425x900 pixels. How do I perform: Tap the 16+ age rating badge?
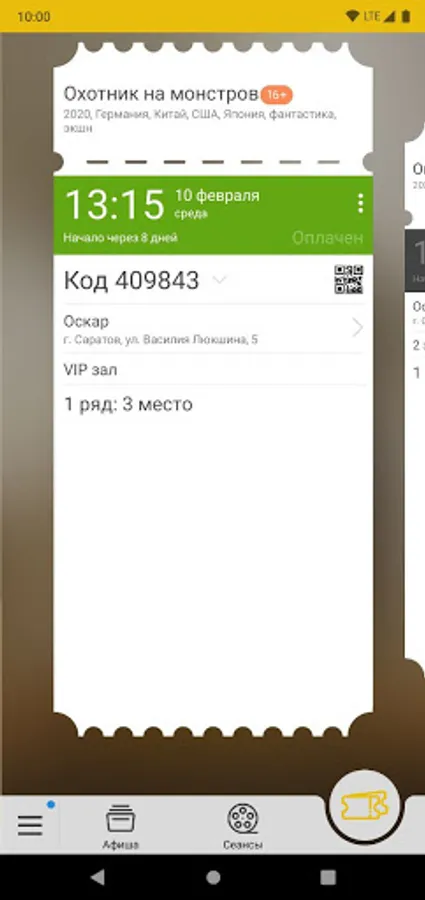277,94
